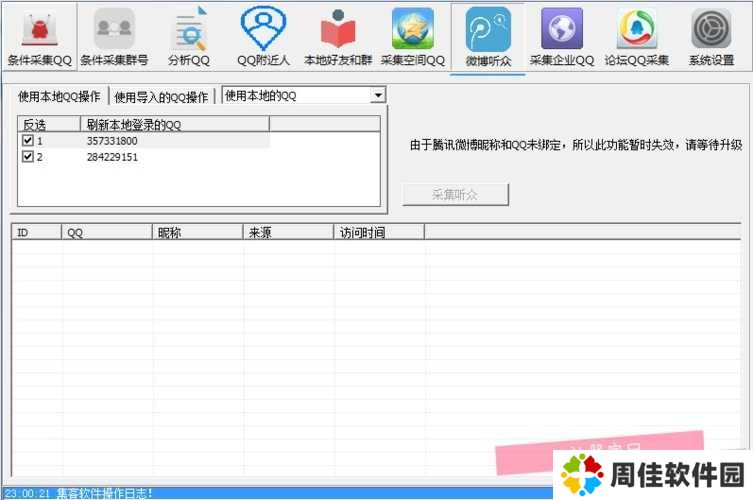753x500 pixels.
Task: Expand the 使用本地的QQ dropdown arrow
Action: click(x=378, y=96)
